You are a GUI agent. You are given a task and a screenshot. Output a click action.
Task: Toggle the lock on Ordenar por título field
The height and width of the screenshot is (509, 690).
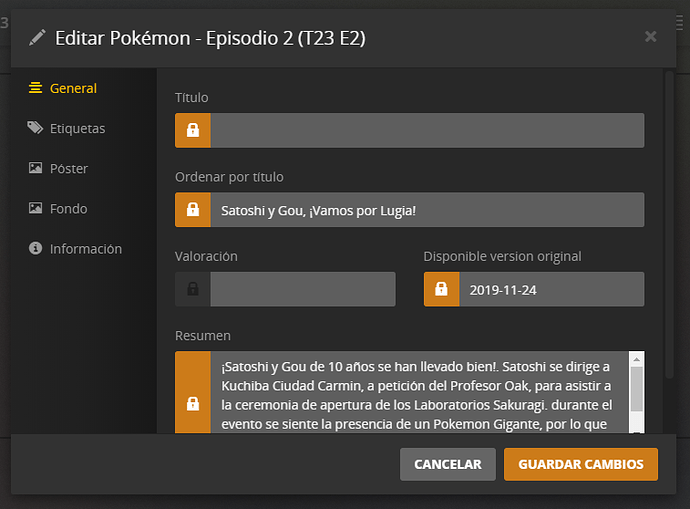tap(193, 209)
